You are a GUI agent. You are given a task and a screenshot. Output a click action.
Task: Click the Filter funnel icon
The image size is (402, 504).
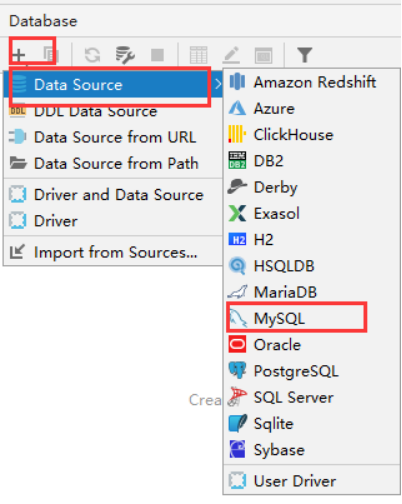(x=305, y=55)
